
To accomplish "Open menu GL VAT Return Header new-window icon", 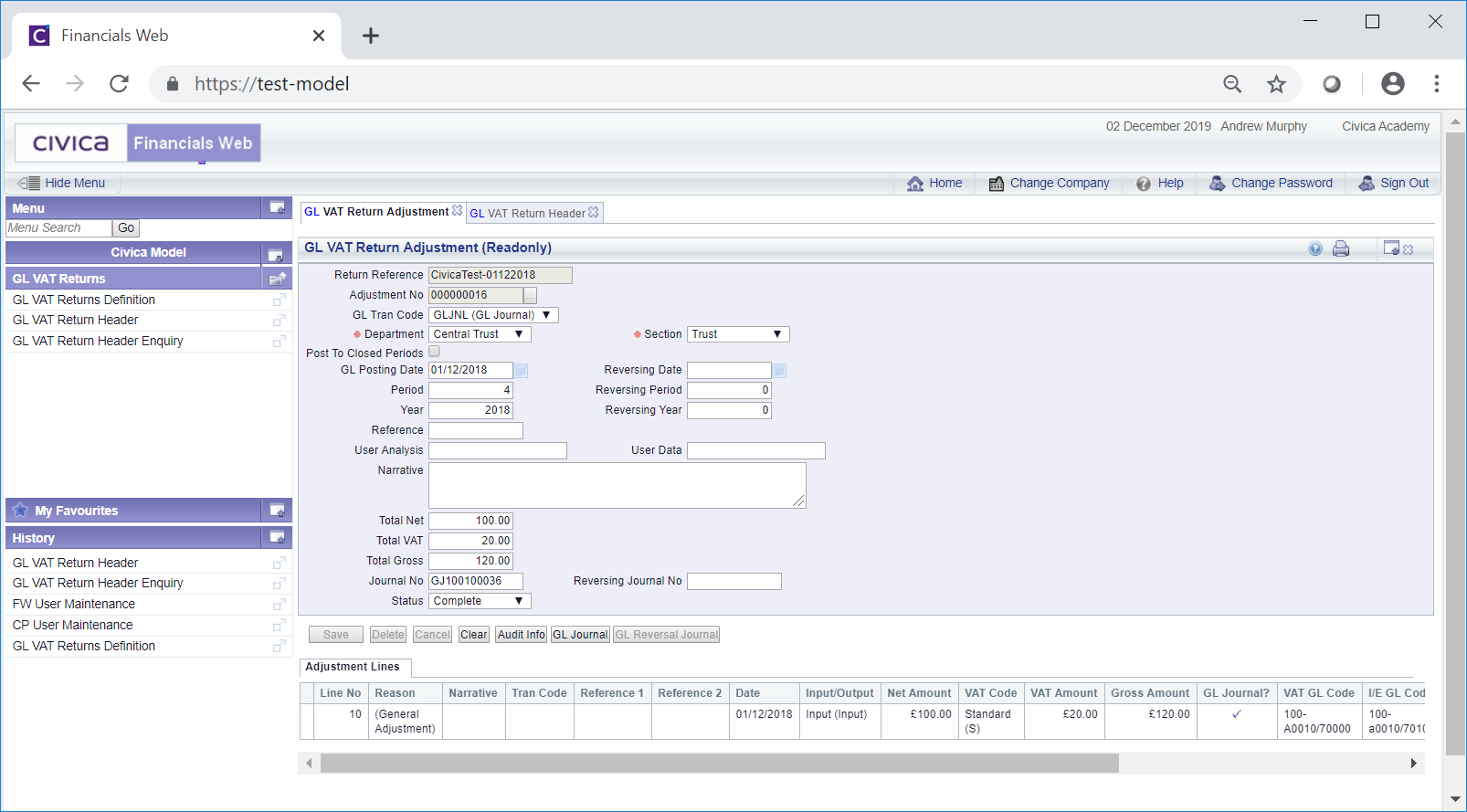I will 280,321.
